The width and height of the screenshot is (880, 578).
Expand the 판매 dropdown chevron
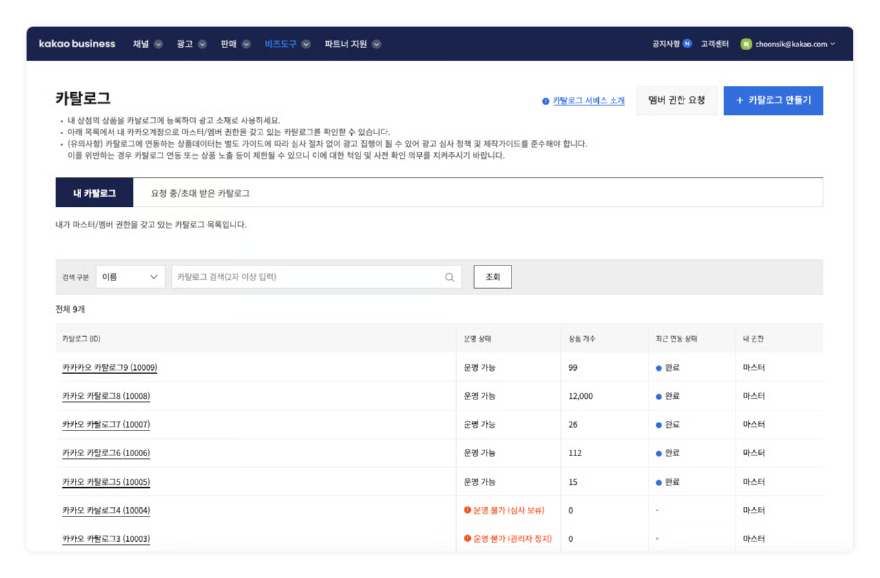246,44
